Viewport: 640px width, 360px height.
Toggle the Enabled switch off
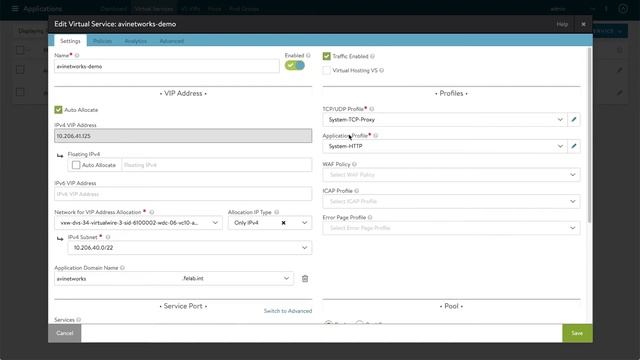point(295,65)
